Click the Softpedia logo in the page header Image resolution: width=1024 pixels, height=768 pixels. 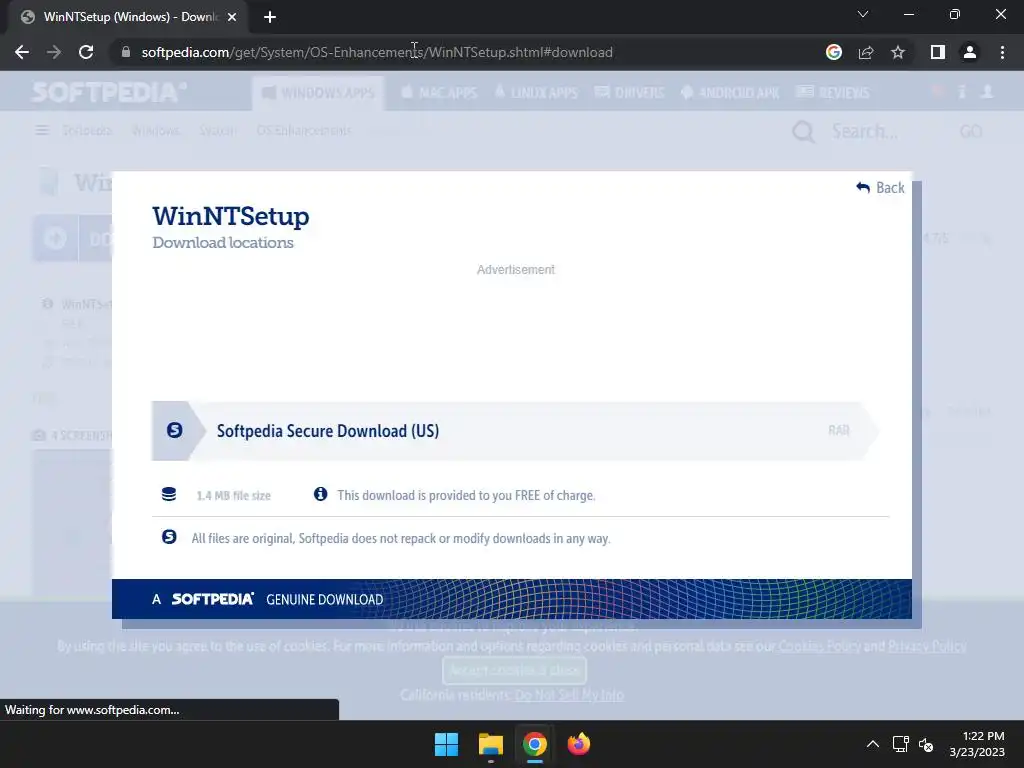click(x=108, y=92)
